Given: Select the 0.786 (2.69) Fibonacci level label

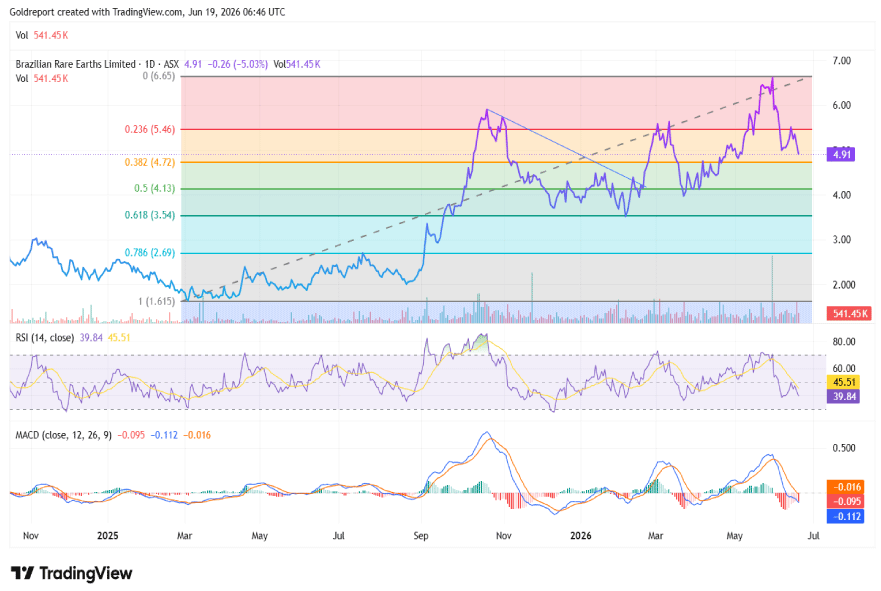Looking at the screenshot, I should coord(149,252).
